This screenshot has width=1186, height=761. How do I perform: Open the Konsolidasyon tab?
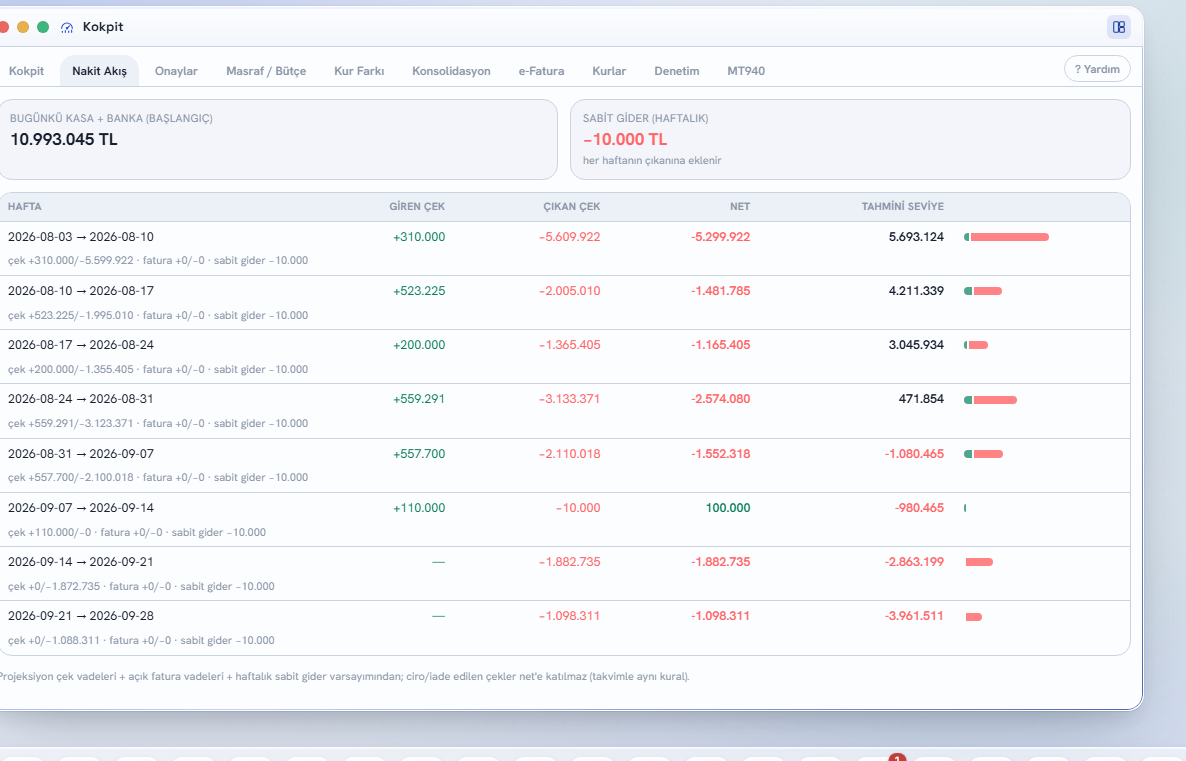(x=452, y=71)
